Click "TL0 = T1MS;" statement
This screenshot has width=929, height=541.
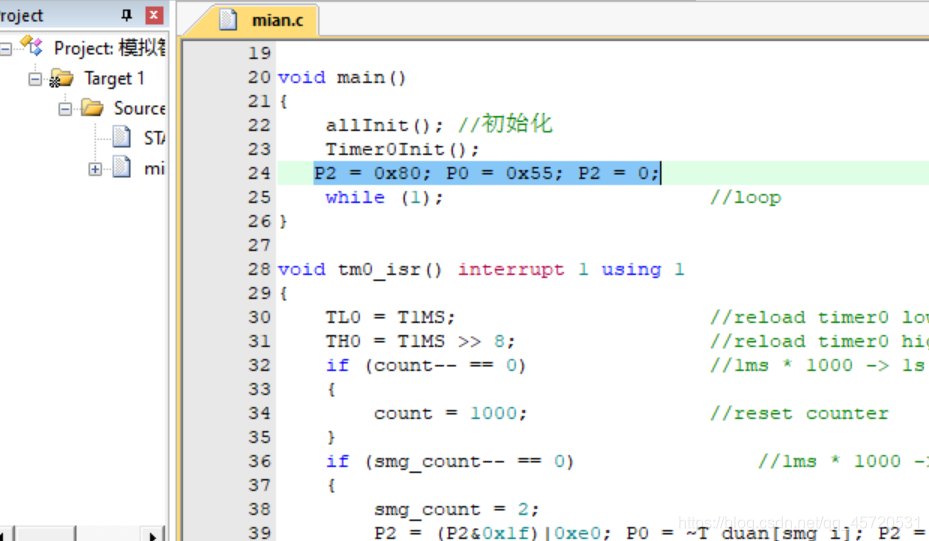[x=390, y=318]
